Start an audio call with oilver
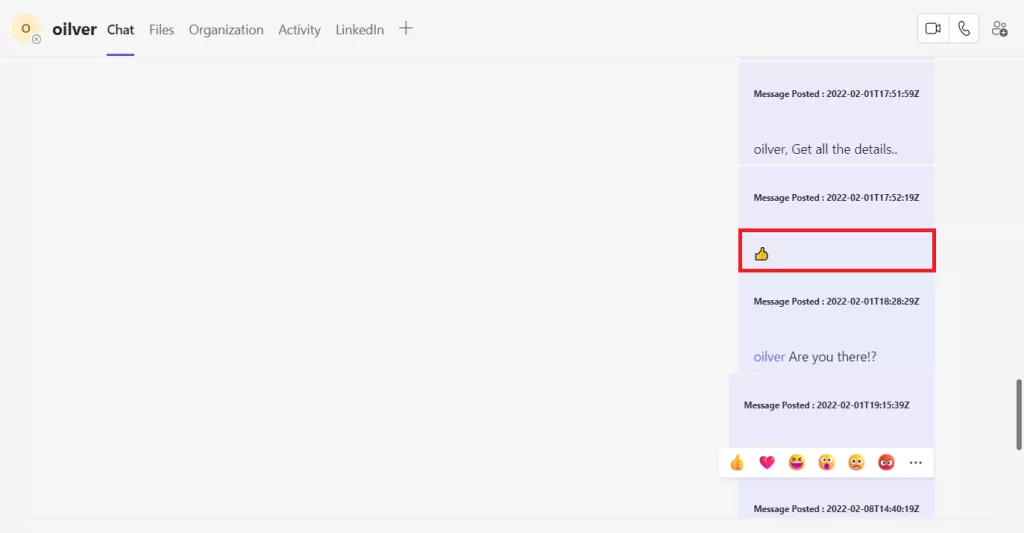This screenshot has height=533, width=1024. tap(964, 29)
